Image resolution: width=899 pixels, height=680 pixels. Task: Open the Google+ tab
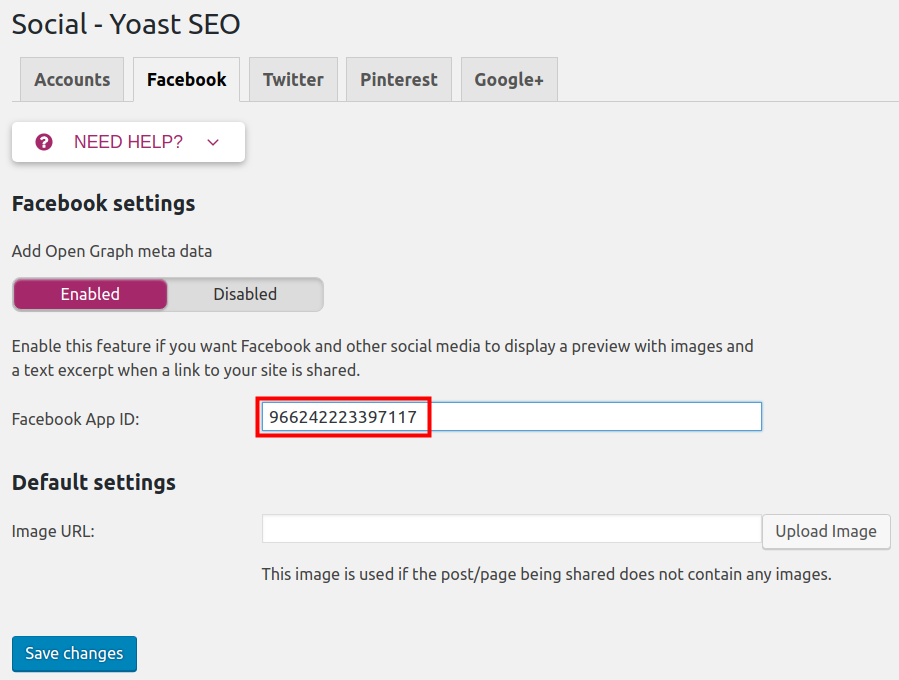click(509, 80)
